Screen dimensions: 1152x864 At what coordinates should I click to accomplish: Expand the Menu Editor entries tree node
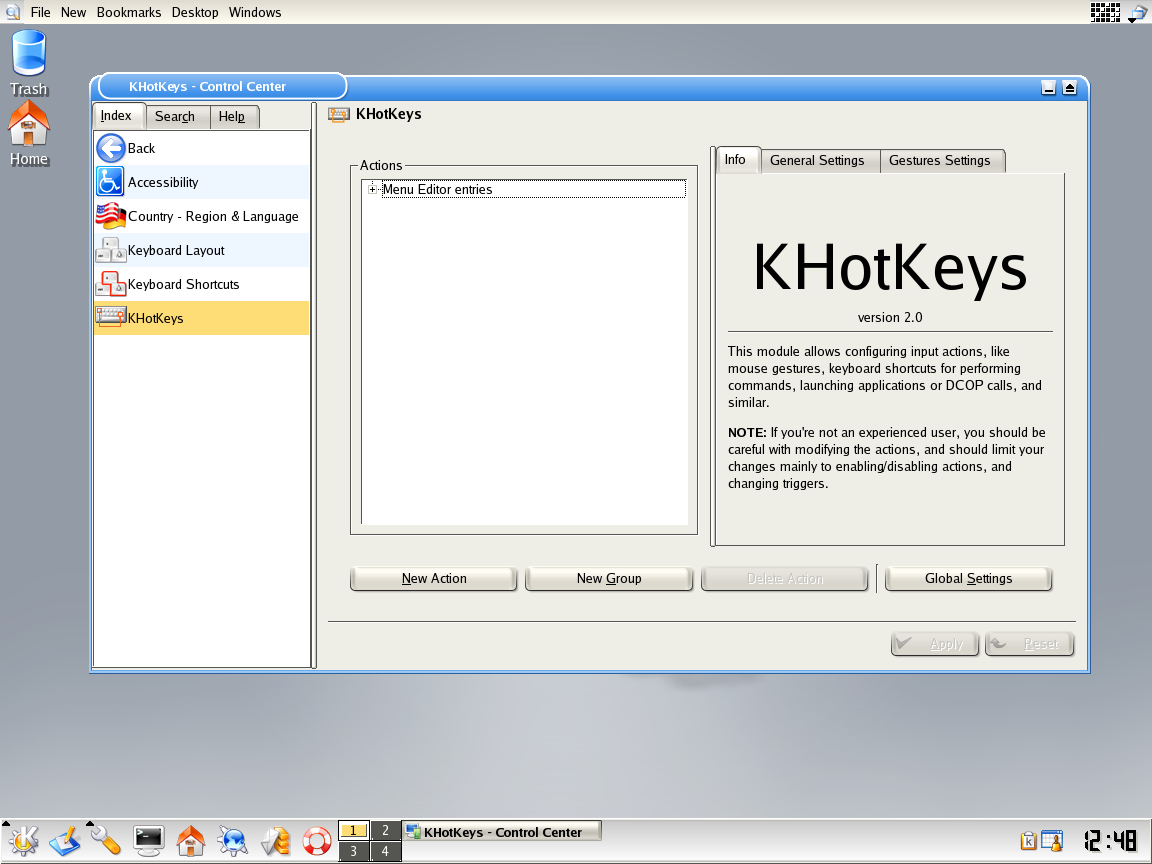[372, 190]
